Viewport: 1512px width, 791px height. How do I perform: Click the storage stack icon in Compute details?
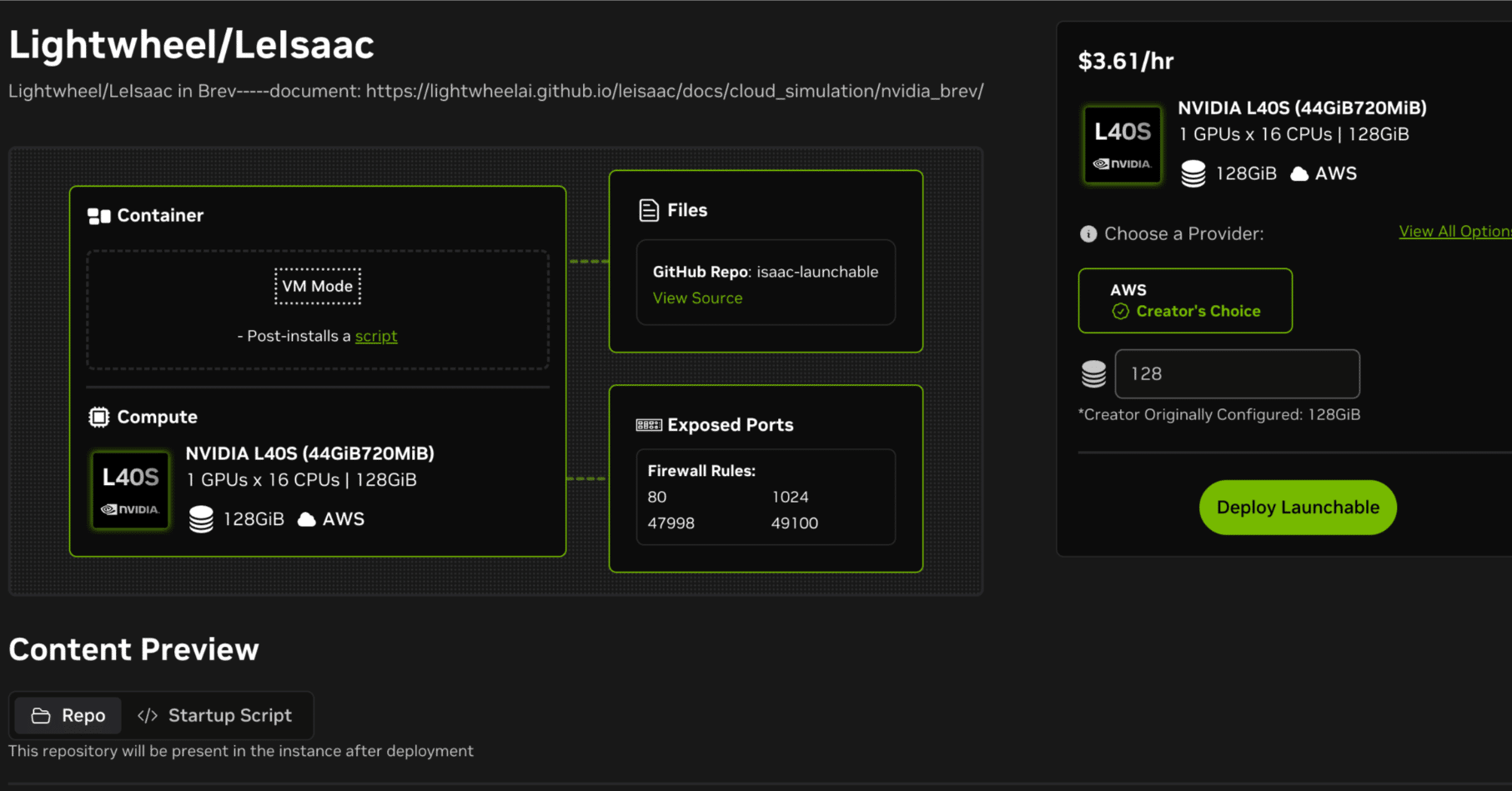click(x=201, y=518)
